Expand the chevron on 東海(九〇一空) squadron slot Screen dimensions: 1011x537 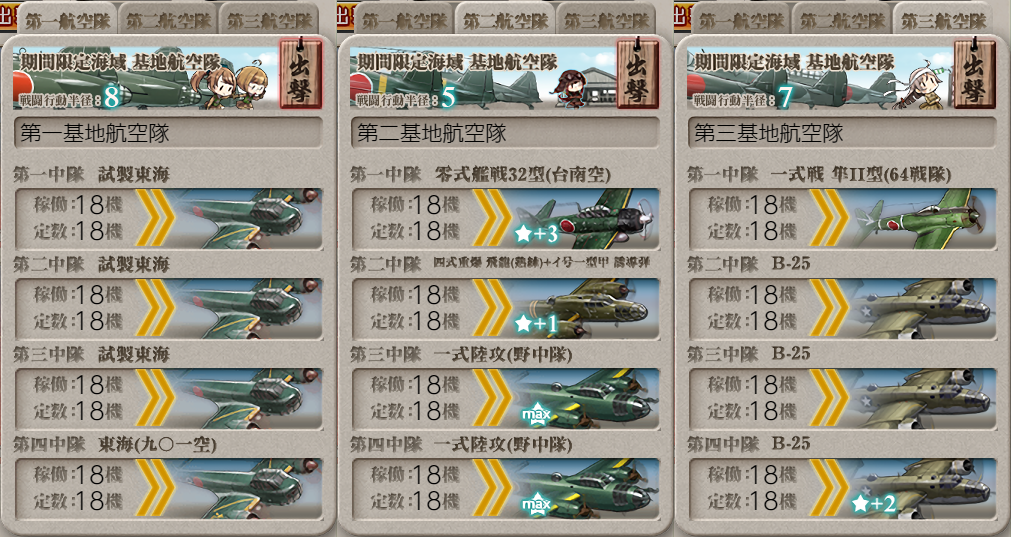[155, 489]
